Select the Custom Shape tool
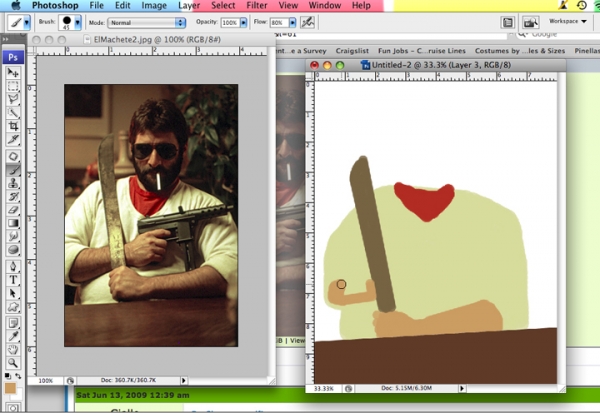 [13, 306]
